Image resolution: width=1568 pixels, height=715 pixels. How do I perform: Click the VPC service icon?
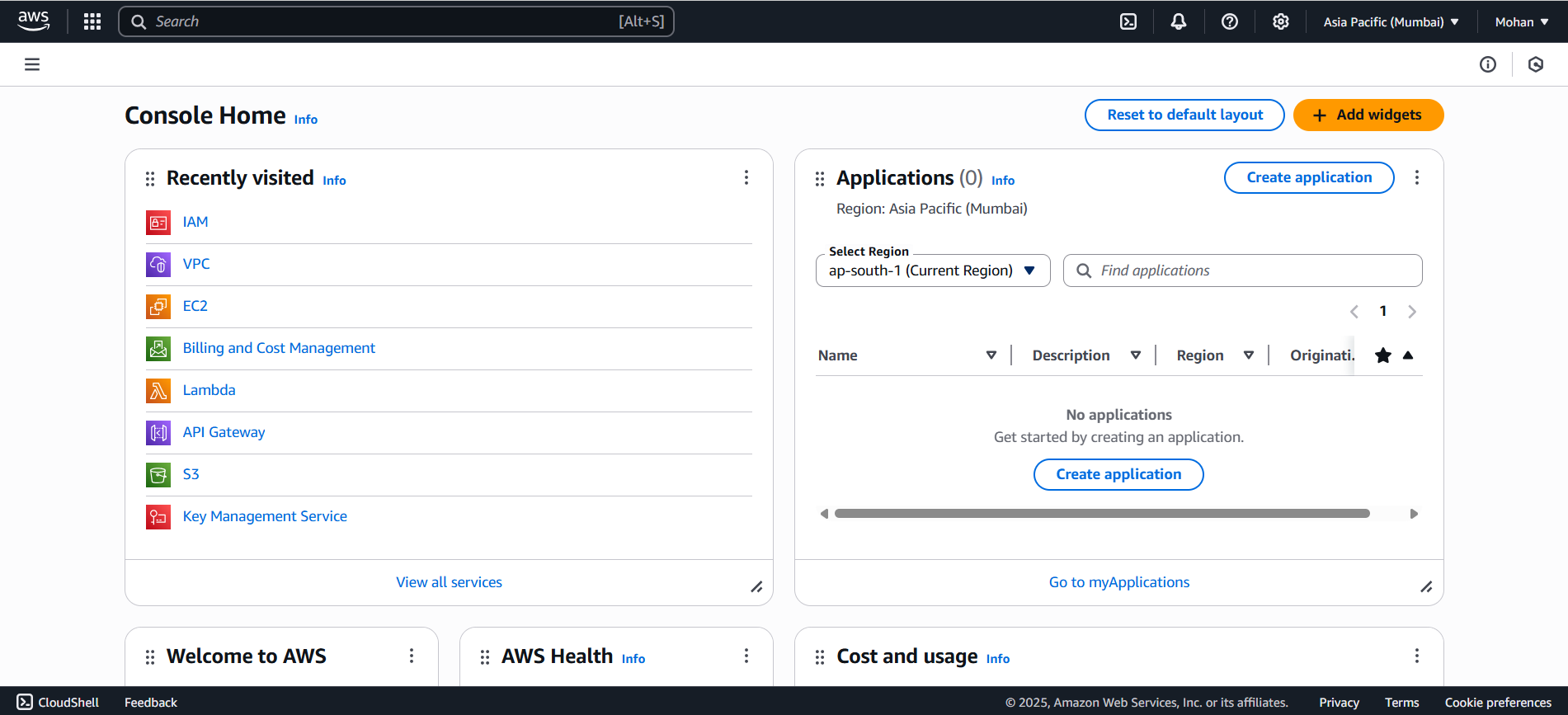tap(158, 265)
